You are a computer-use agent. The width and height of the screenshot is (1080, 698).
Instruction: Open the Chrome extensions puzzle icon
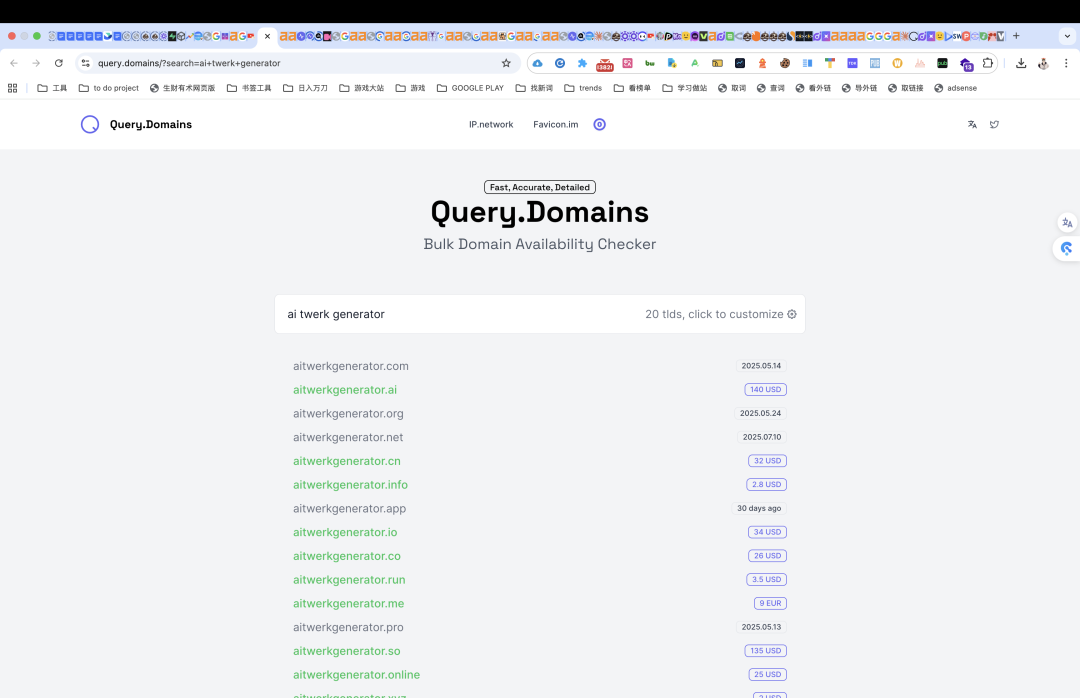(x=988, y=63)
